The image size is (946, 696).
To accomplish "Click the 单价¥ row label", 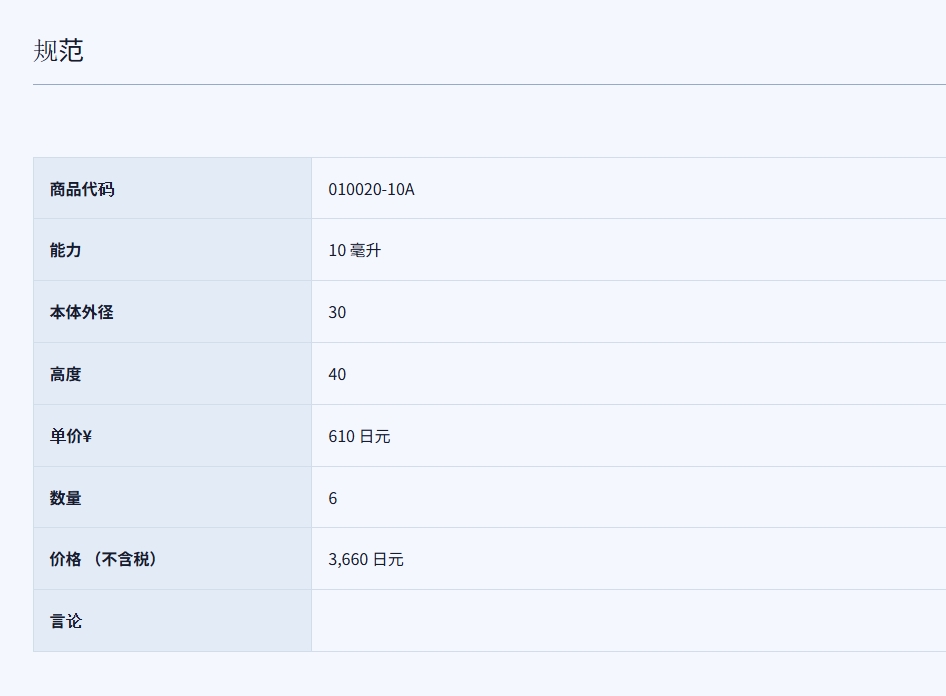I will tap(71, 436).
